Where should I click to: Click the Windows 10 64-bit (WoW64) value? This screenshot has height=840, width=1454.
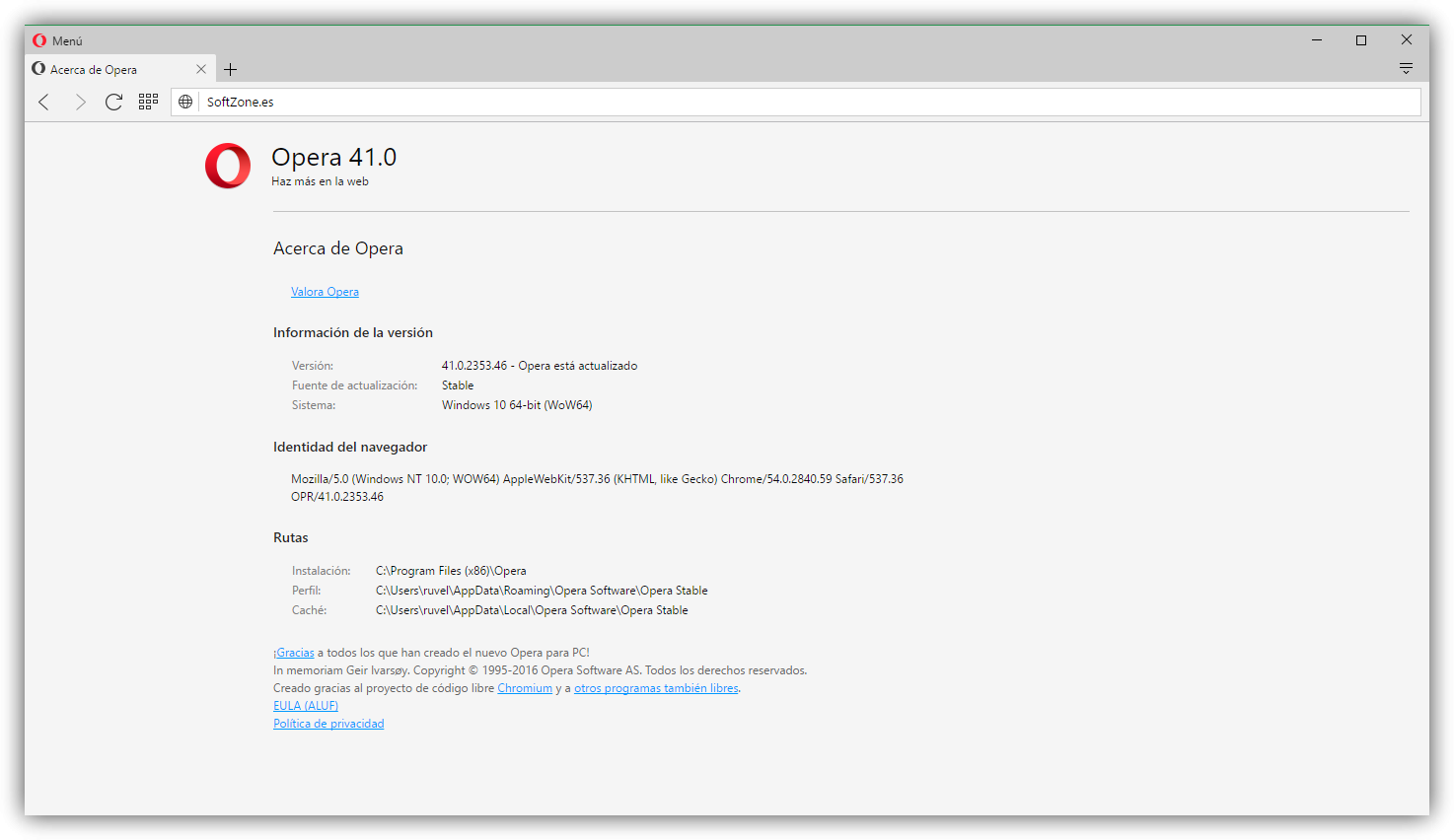pos(517,405)
